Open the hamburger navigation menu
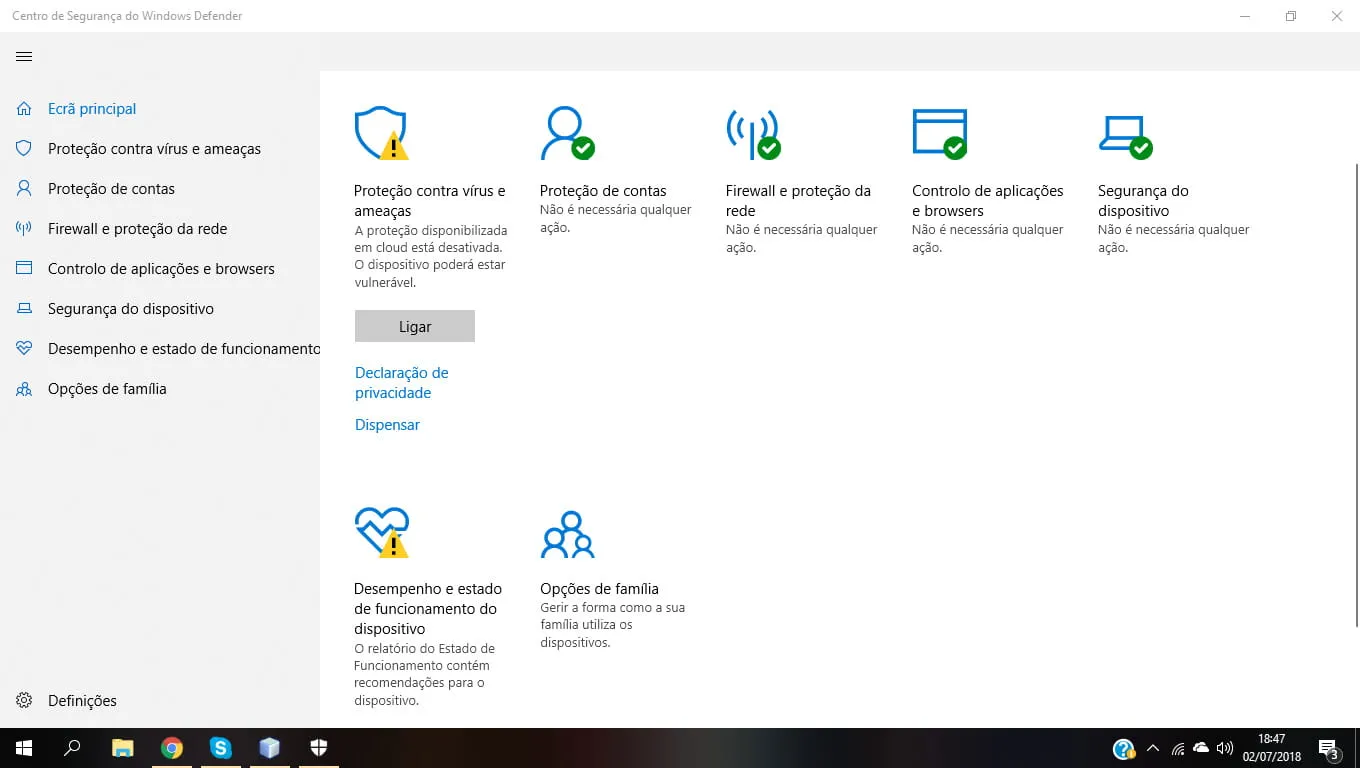The image size is (1360, 768). [x=24, y=56]
